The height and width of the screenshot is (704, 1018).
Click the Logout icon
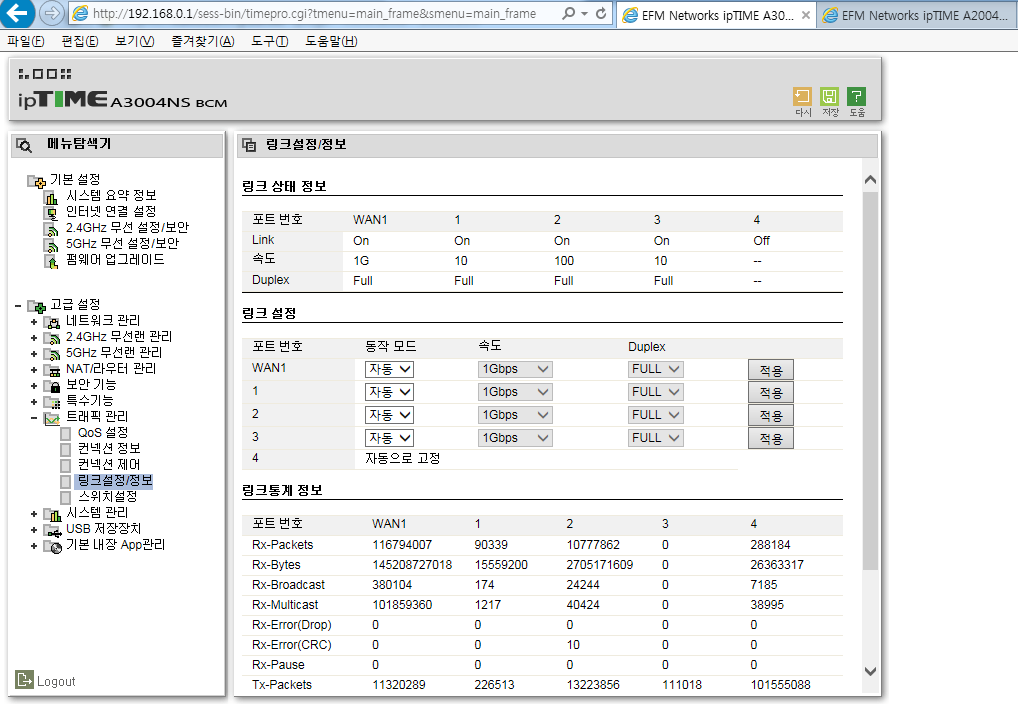(24, 679)
